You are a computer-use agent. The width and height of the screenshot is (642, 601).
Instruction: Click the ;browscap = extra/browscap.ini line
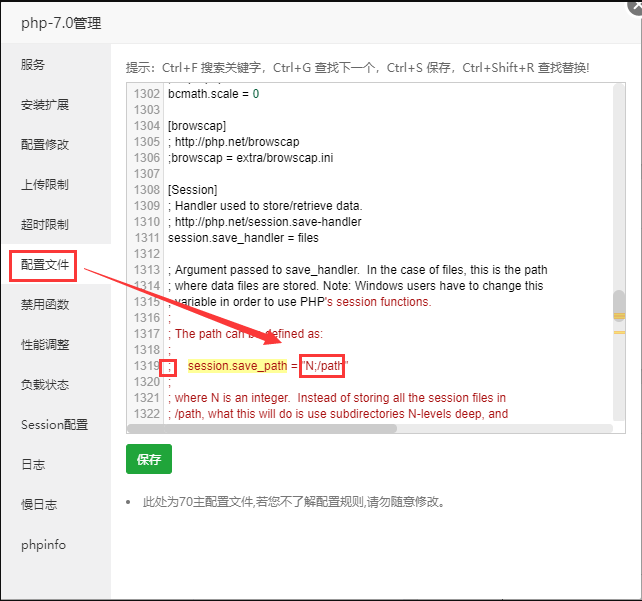coord(251,158)
